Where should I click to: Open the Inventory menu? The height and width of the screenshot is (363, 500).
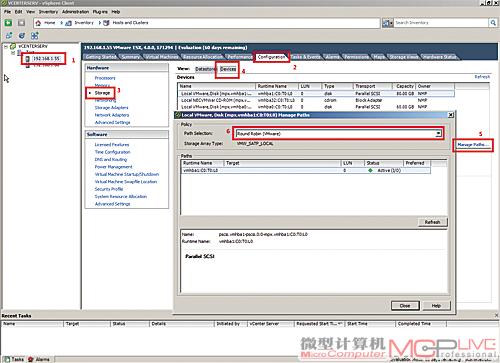tap(48, 12)
